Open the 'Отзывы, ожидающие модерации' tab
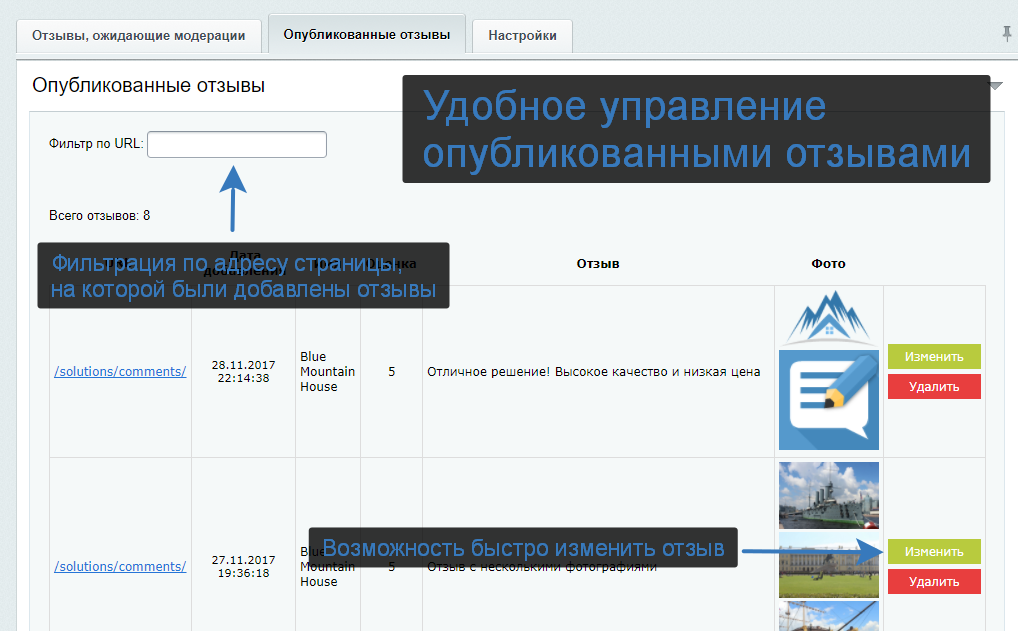This screenshot has height=631, width=1018. (x=138, y=35)
